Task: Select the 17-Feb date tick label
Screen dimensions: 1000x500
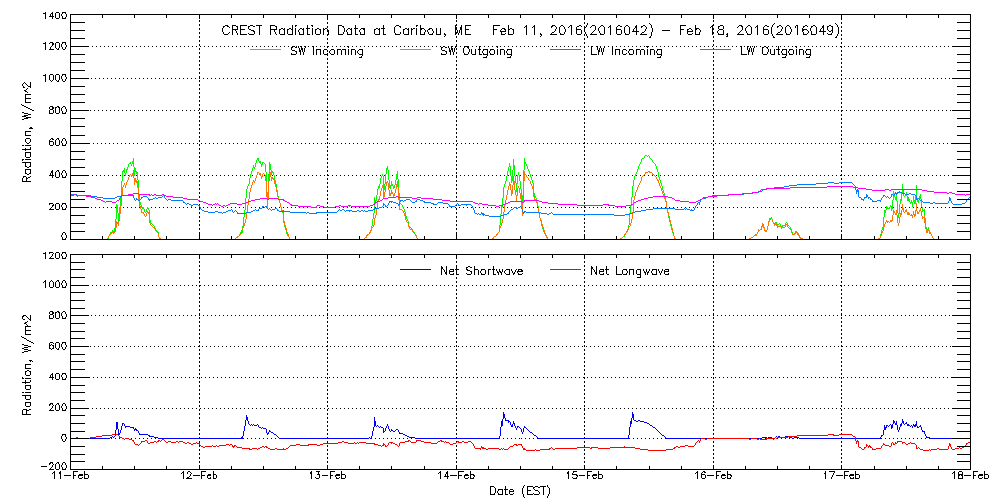Action: click(841, 477)
